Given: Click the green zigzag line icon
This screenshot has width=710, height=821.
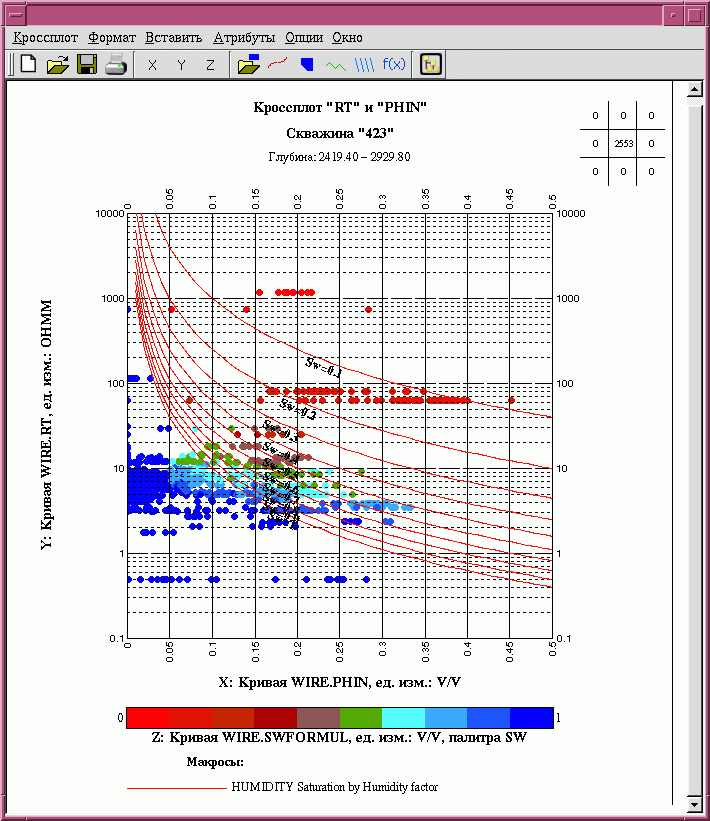Looking at the screenshot, I should pos(336,65).
